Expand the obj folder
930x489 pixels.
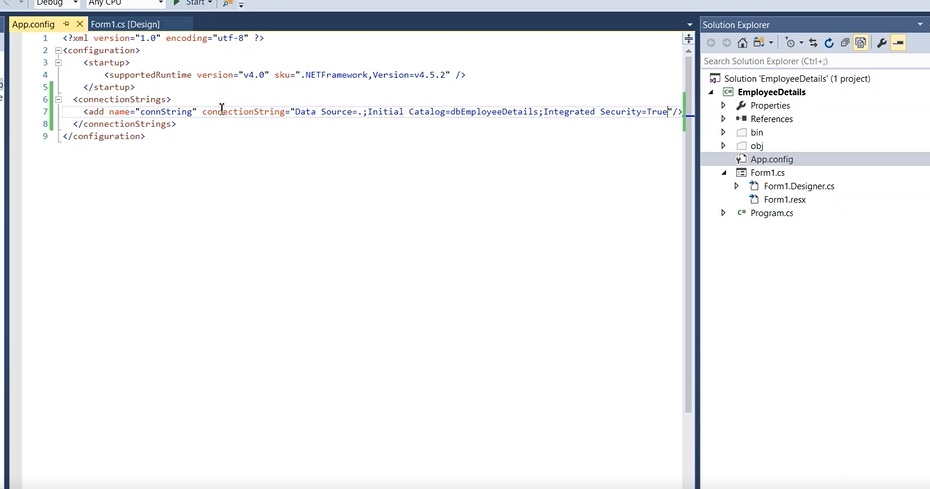(x=723, y=145)
